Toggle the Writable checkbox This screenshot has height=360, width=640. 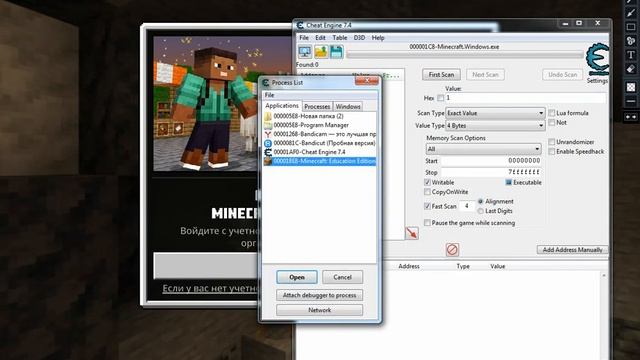pyautogui.click(x=427, y=182)
